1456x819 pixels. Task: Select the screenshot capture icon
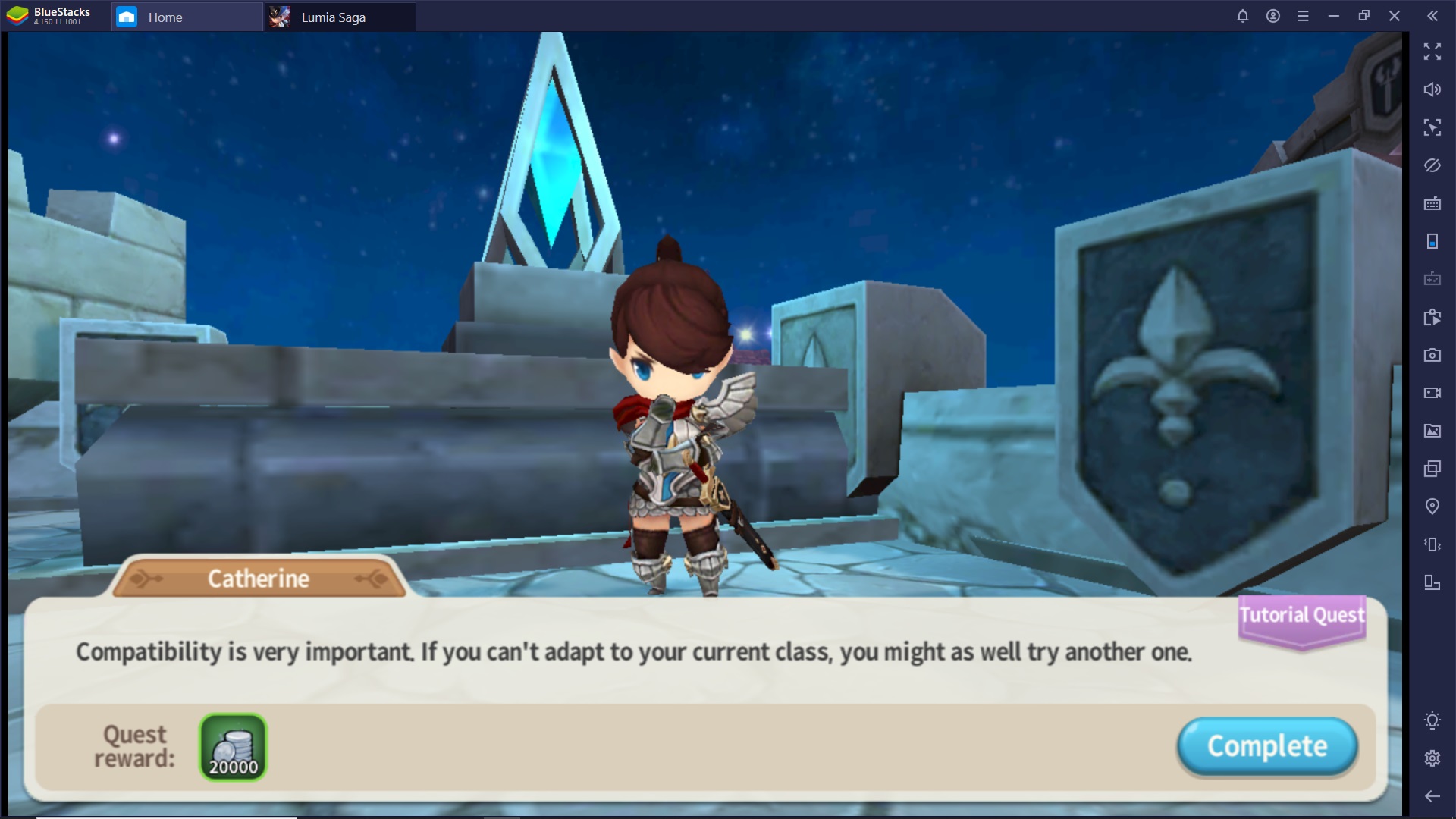point(1433,355)
